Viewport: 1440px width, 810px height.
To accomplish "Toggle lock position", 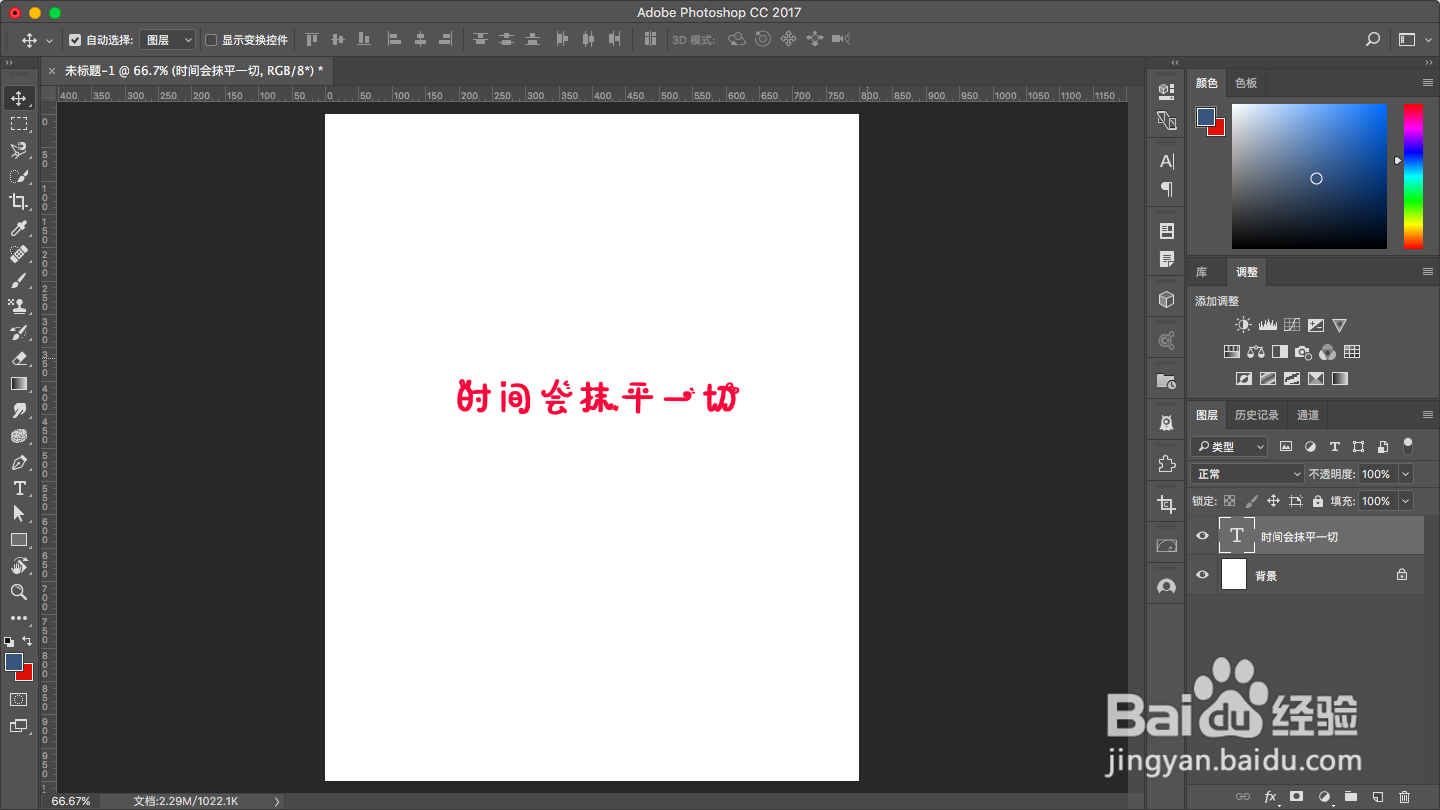I will [1273, 501].
